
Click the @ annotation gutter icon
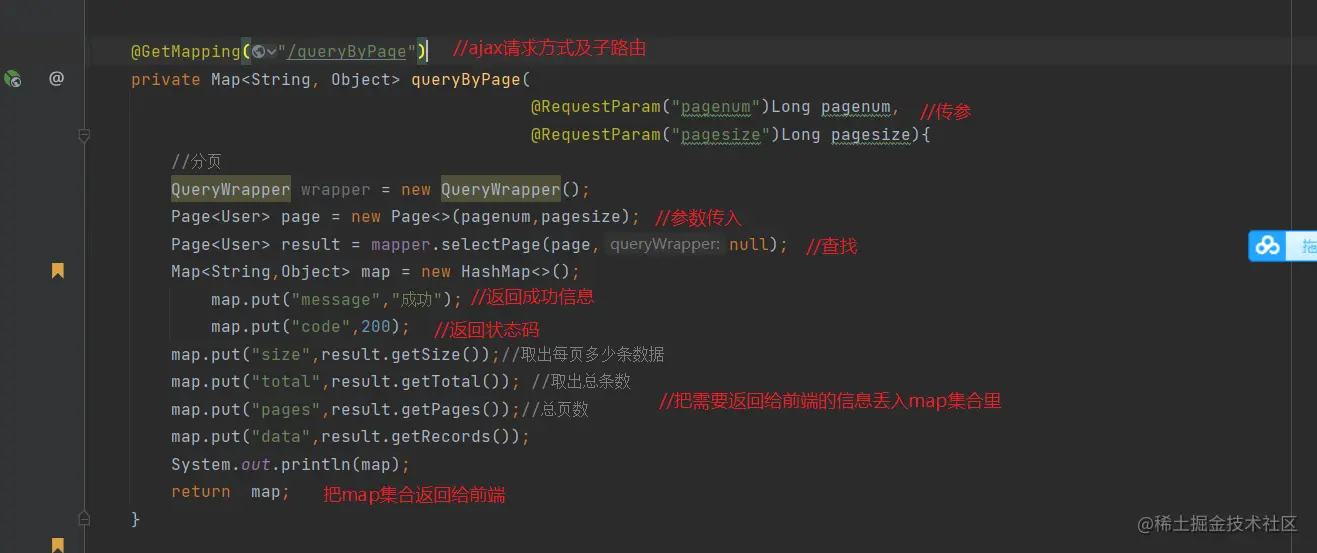(57, 79)
